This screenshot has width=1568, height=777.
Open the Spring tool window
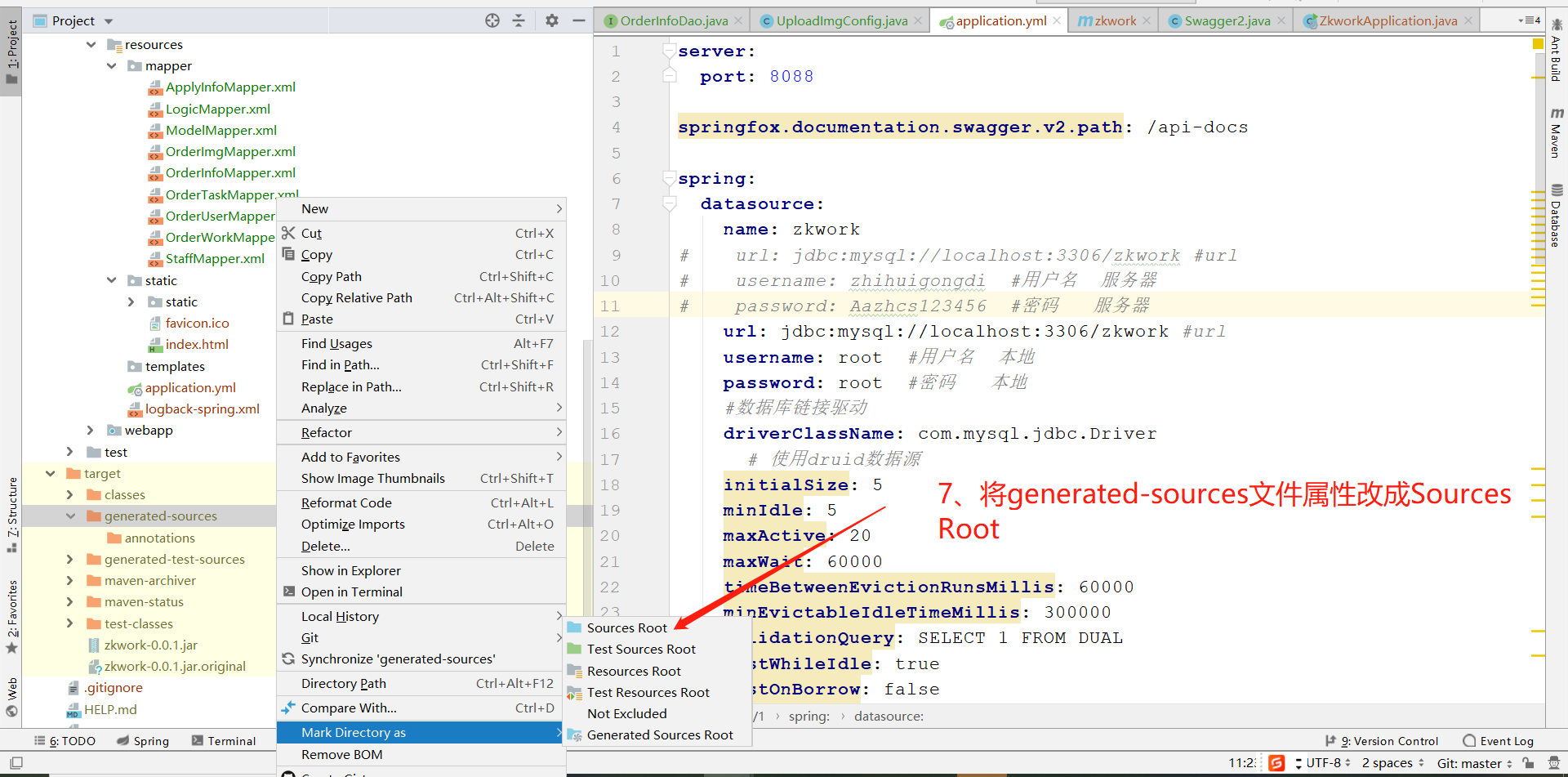point(143,741)
